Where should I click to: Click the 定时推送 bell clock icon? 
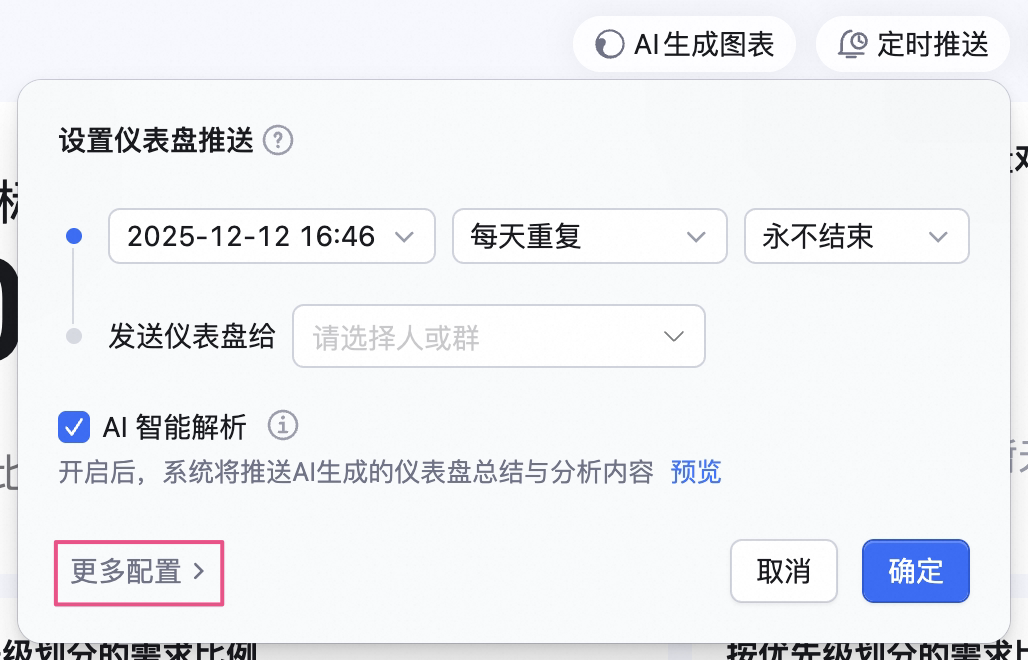(x=853, y=44)
